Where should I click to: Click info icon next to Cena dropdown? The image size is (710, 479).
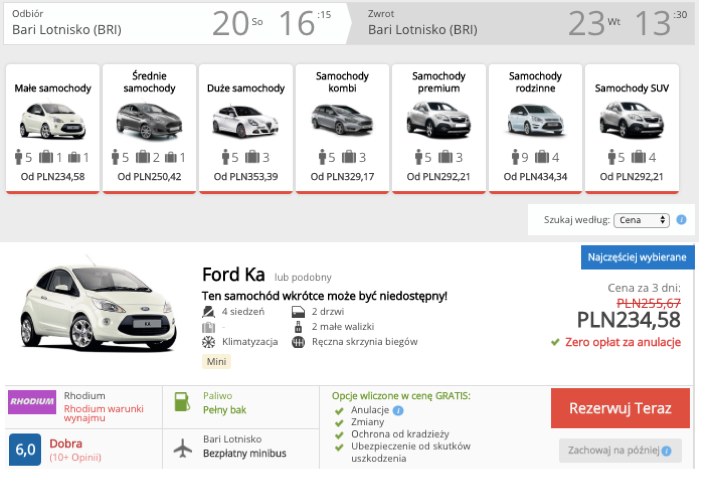(x=681, y=220)
